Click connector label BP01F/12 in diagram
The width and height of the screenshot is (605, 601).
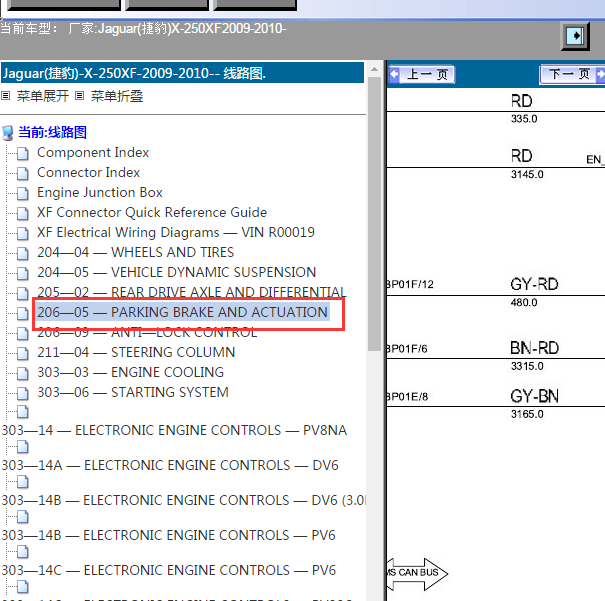tap(410, 285)
